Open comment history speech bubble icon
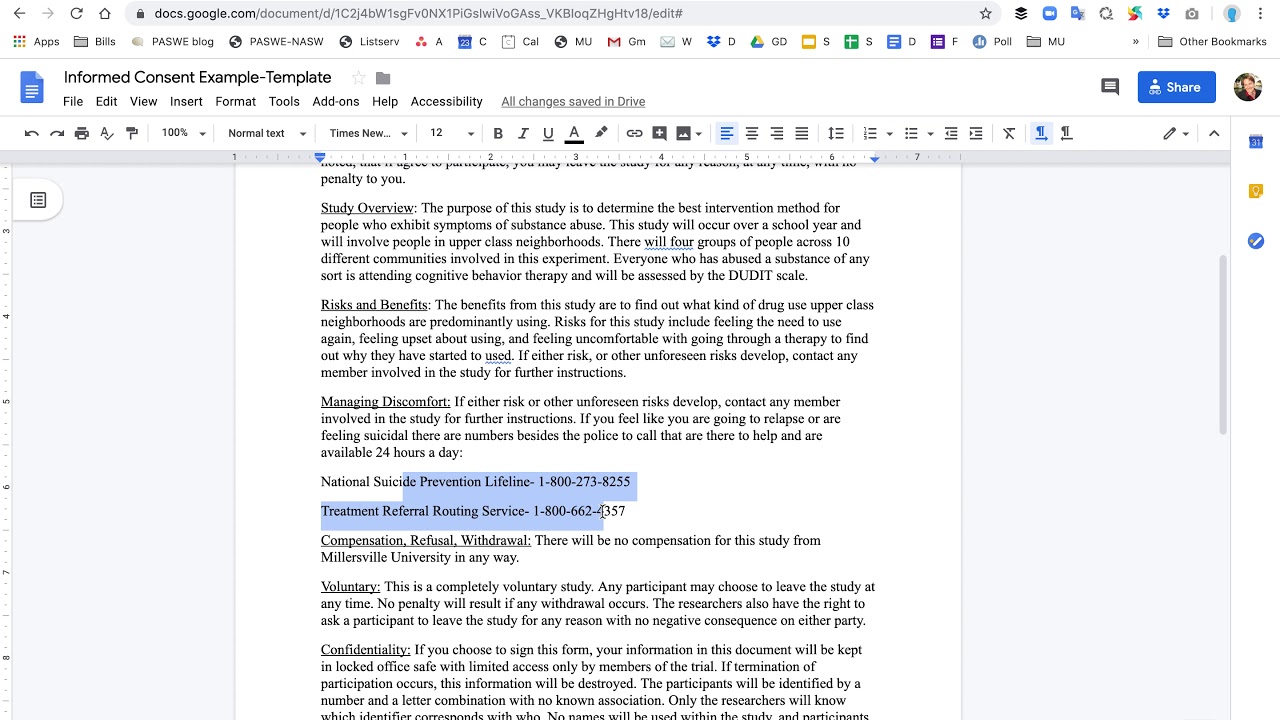The width and height of the screenshot is (1280, 720). pos(1110,87)
